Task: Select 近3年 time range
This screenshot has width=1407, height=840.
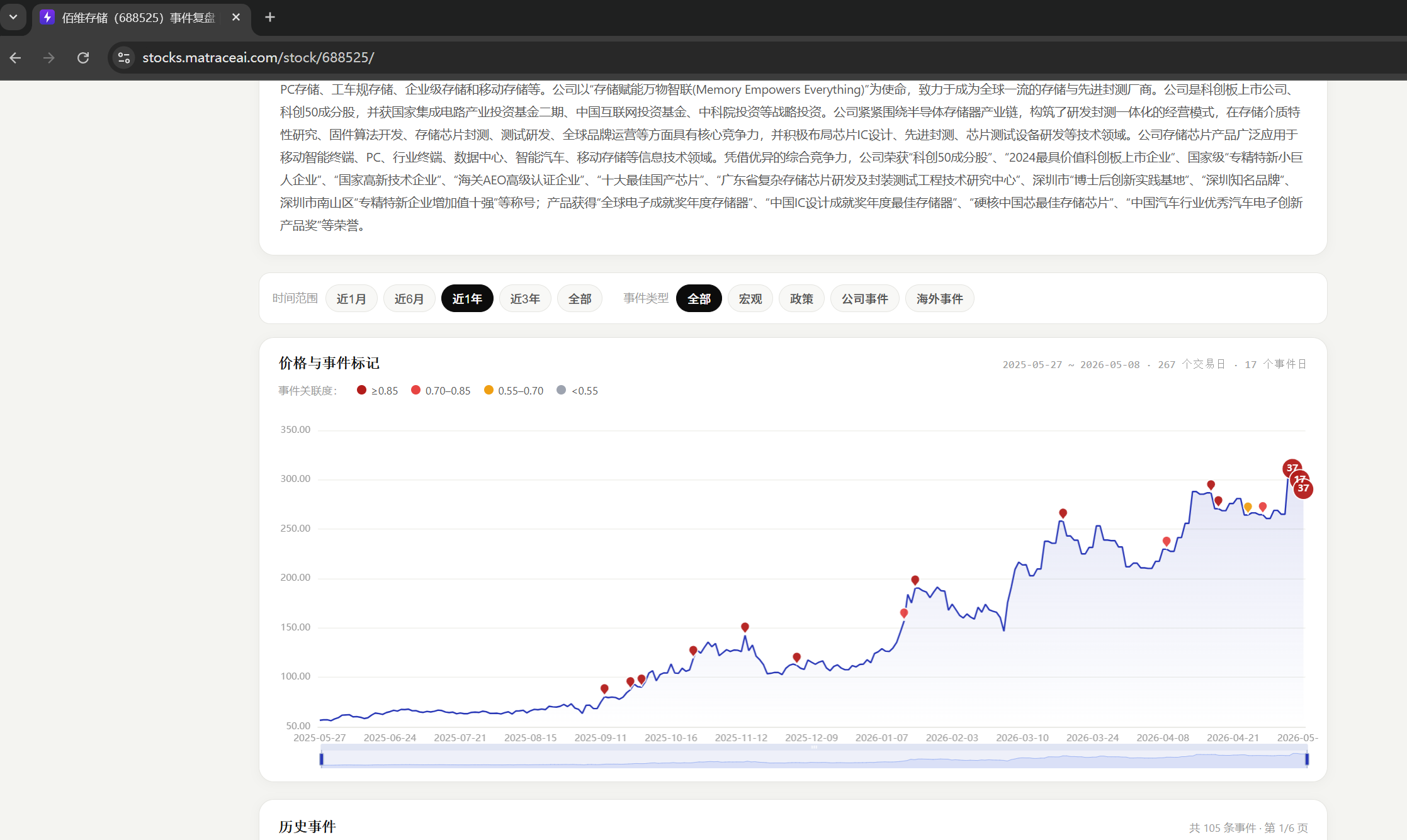Action: click(x=525, y=299)
